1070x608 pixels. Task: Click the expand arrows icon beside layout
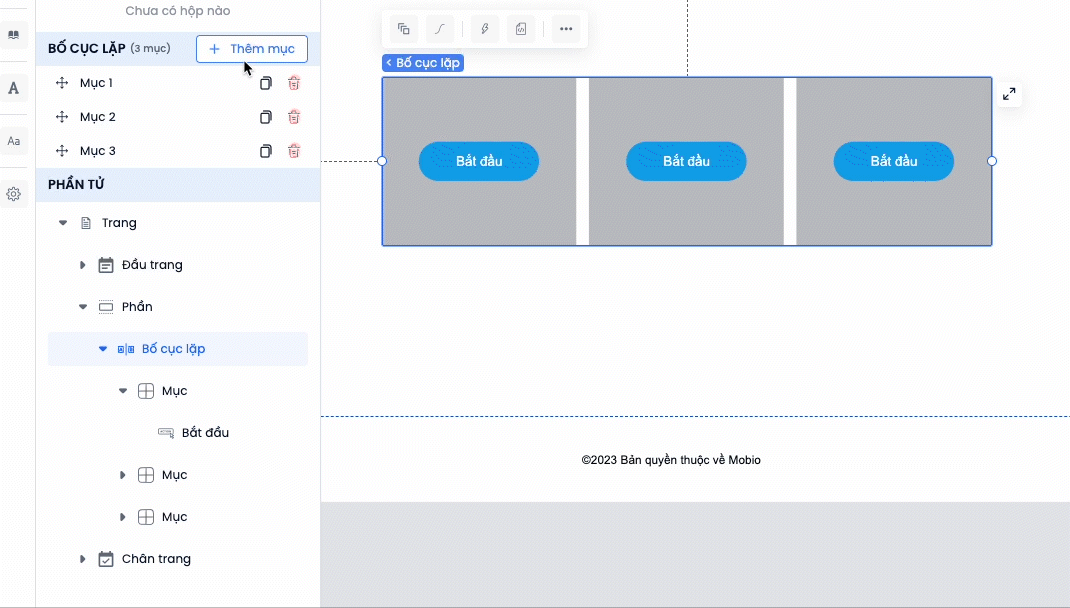(x=1009, y=94)
